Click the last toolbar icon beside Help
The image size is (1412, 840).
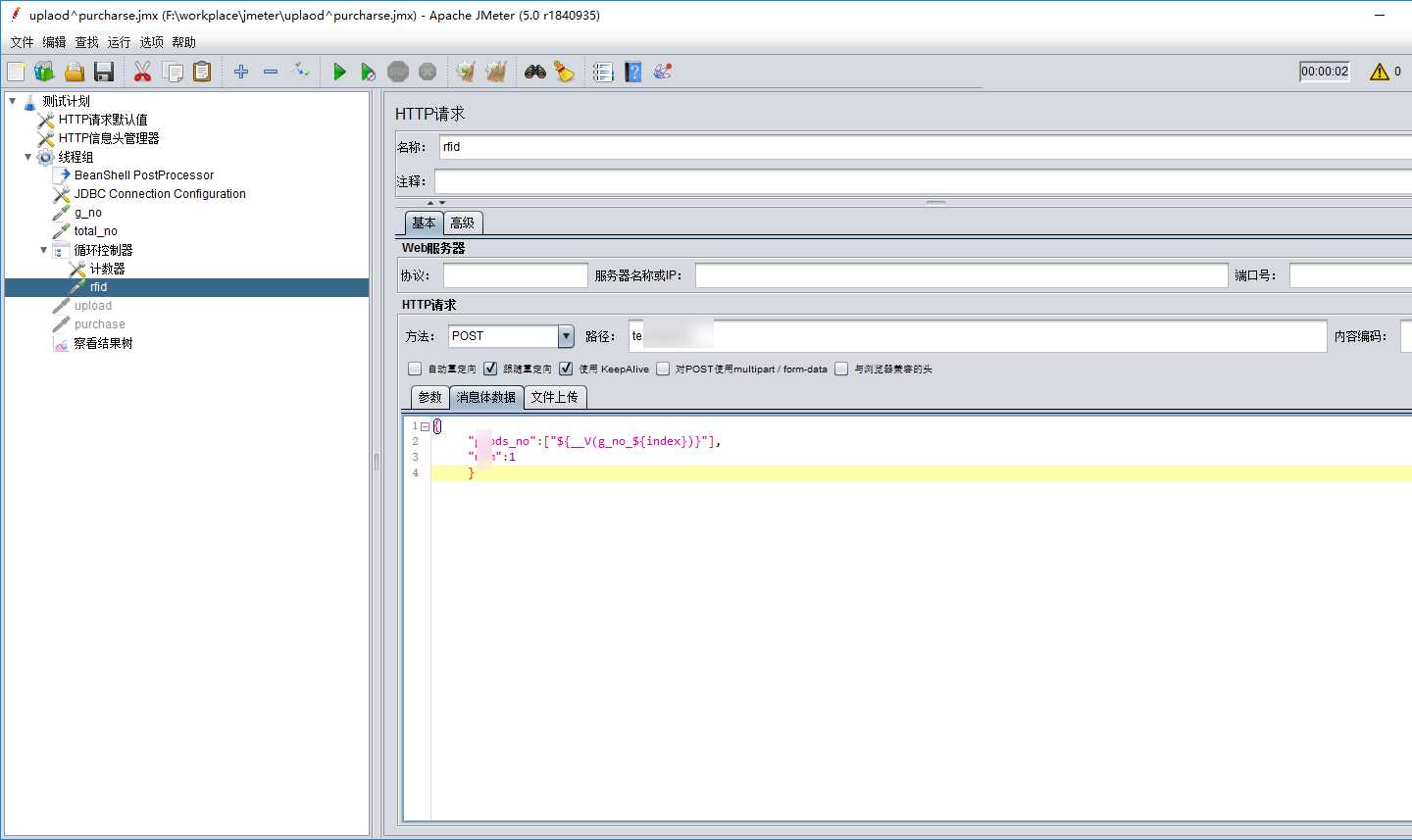tap(663, 72)
